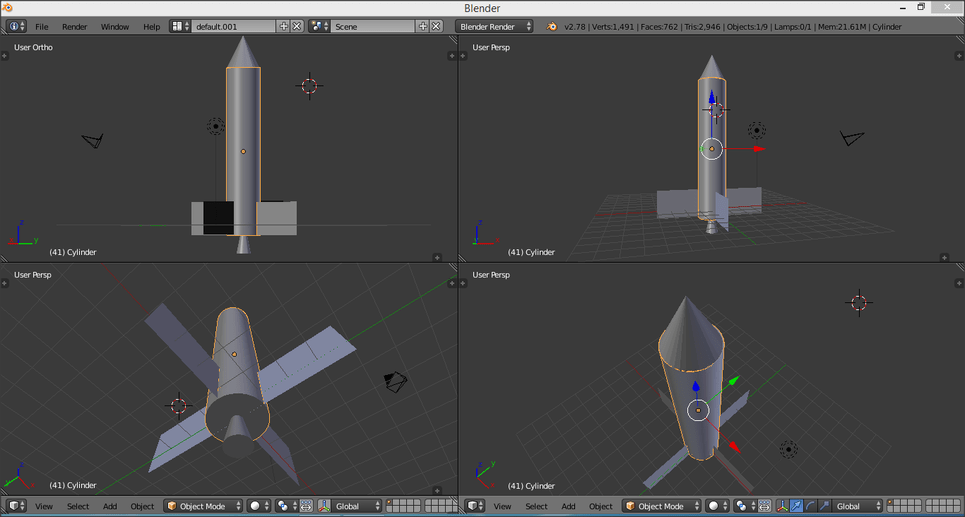This screenshot has height=517, width=965.
Task: Open Object Mode dropdown in bottom-left viewport
Action: (204, 506)
